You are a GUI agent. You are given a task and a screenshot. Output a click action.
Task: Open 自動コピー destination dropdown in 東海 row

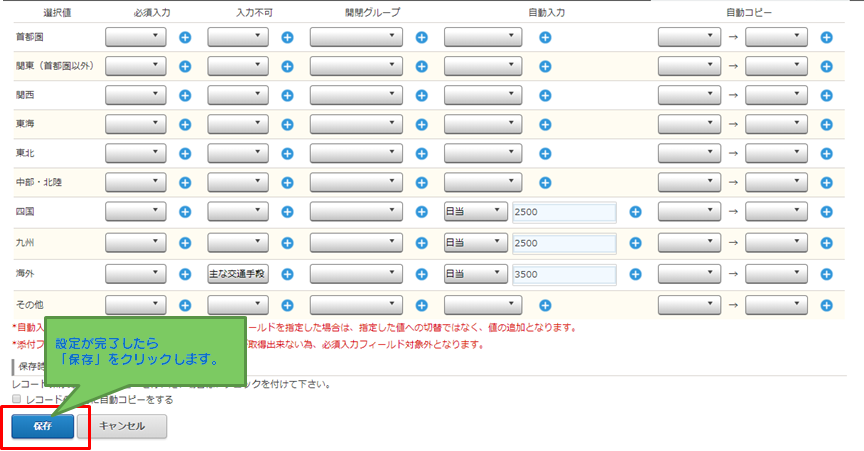pos(776,125)
